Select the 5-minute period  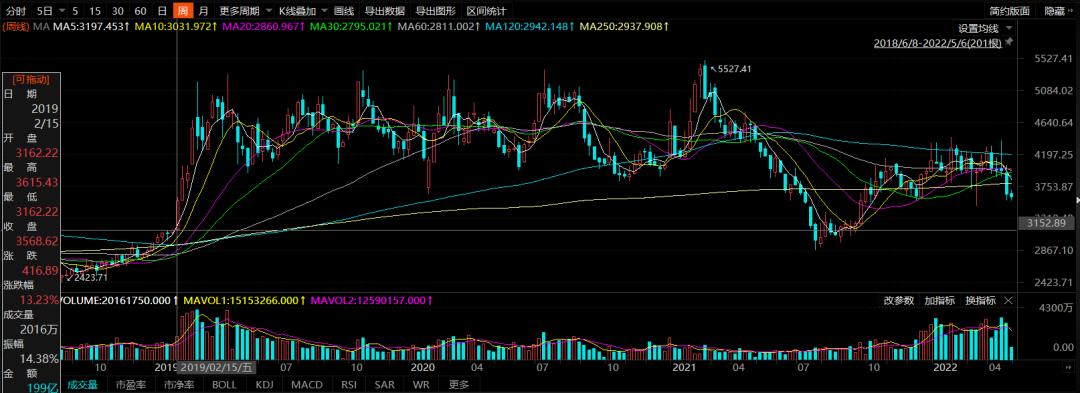(x=74, y=11)
